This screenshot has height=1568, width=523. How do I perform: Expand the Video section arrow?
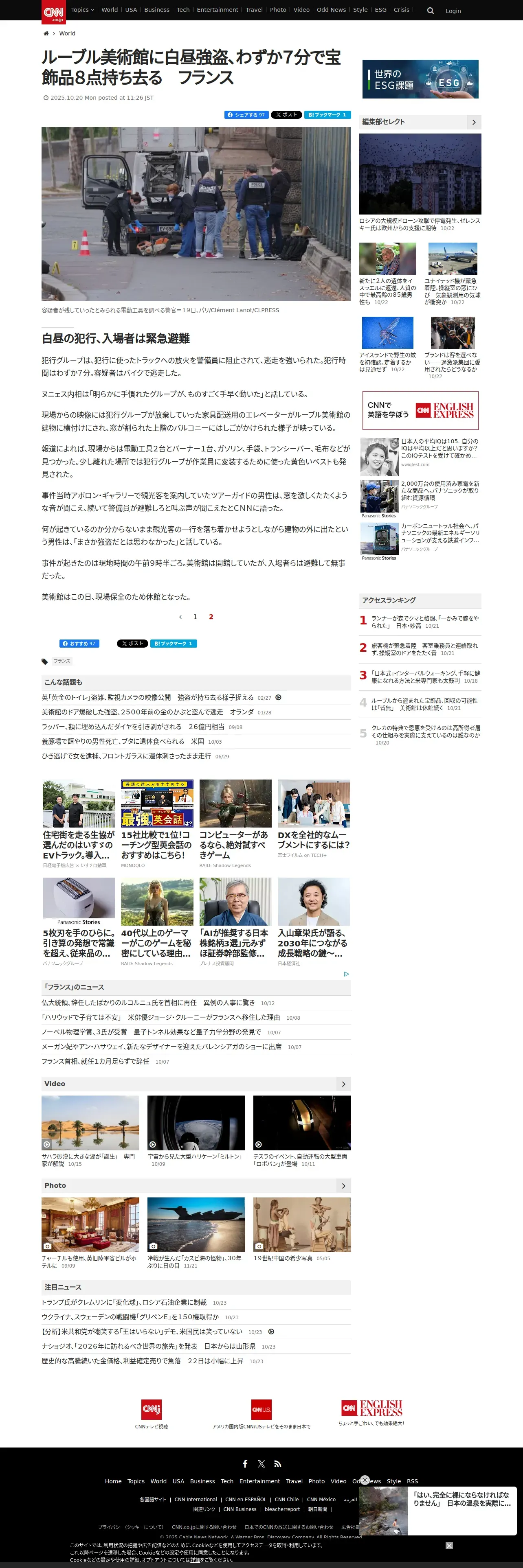click(343, 1084)
